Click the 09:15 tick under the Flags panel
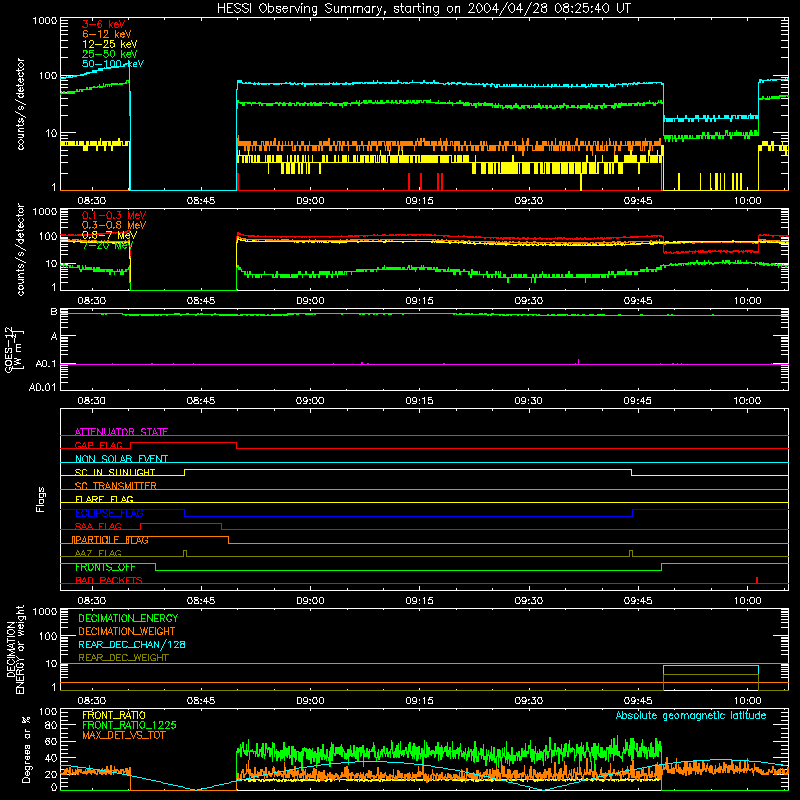 tap(419, 601)
